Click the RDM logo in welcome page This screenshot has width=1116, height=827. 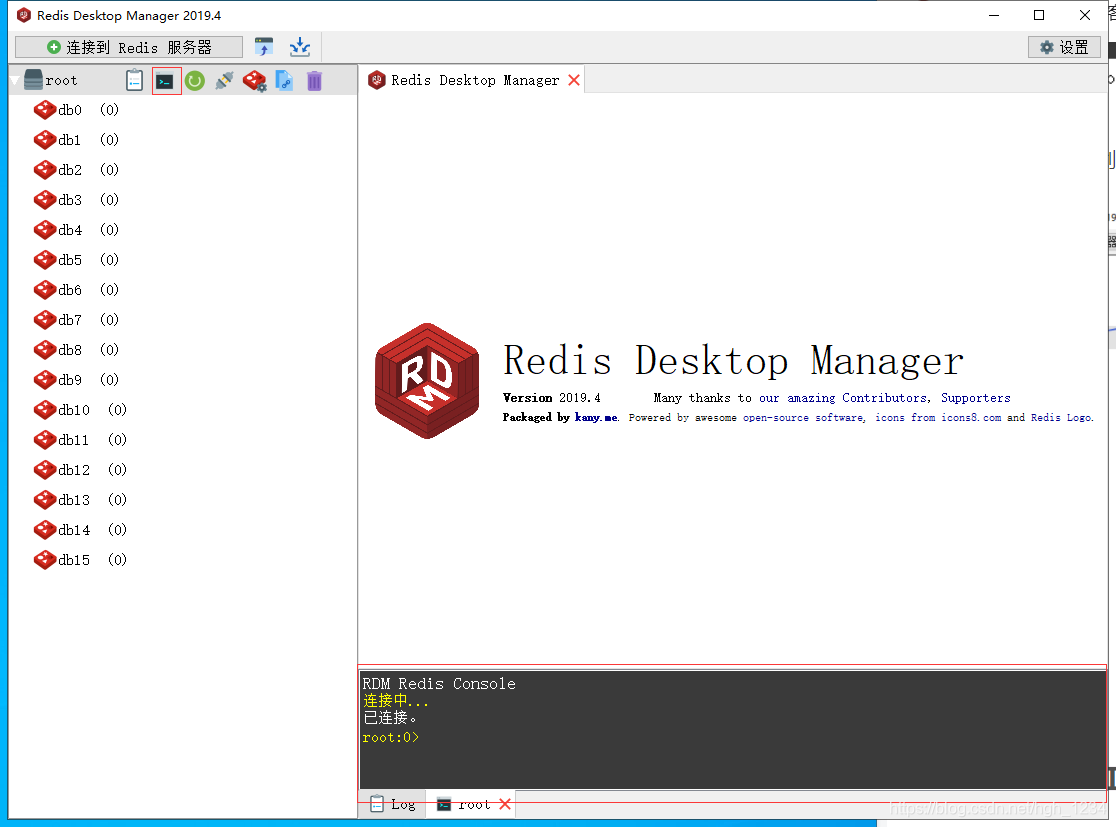[427, 381]
